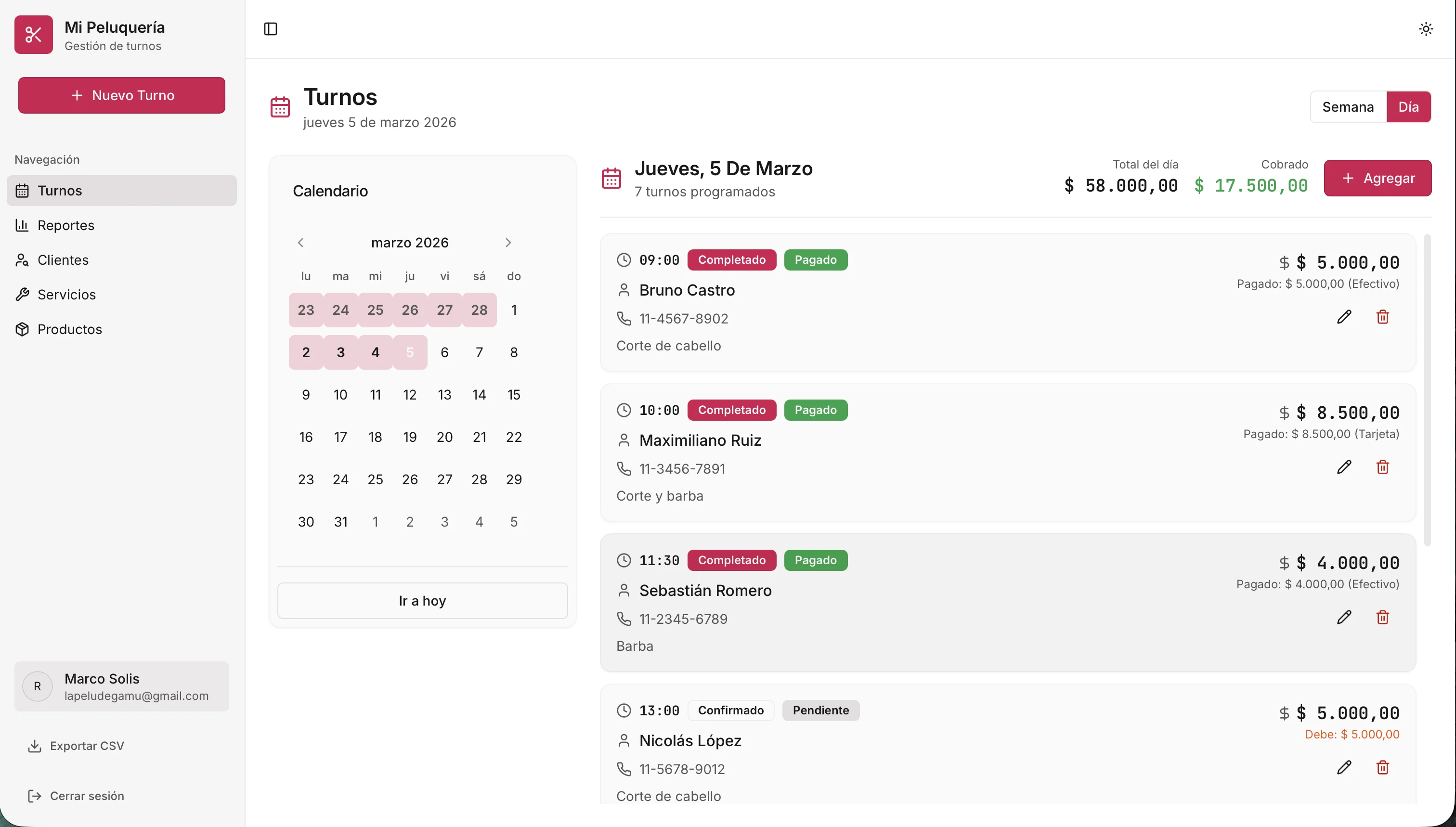Go to the previous month in calendar
1456x827 pixels.
[x=300, y=243]
